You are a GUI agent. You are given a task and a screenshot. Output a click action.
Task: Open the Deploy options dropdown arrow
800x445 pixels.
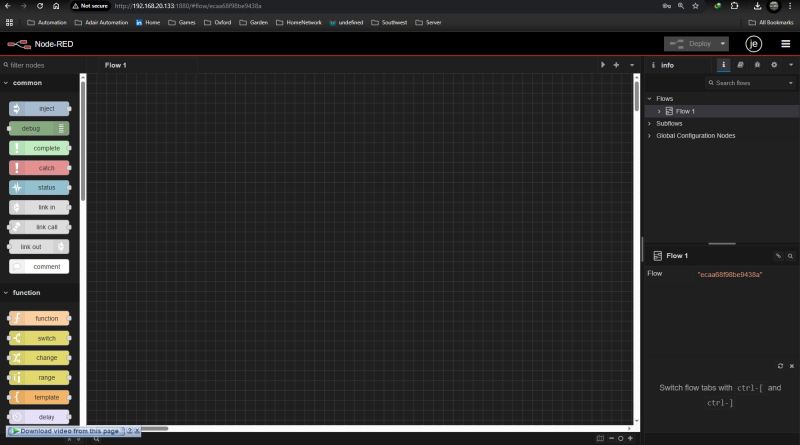coord(722,44)
